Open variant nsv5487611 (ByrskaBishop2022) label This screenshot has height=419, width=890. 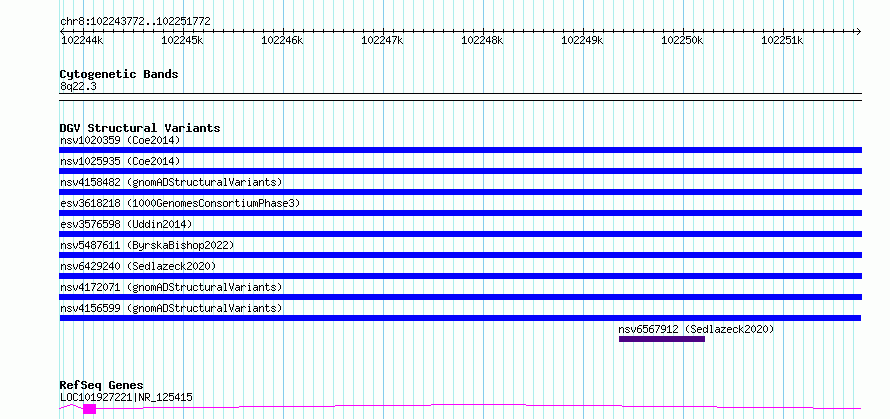[x=146, y=245]
